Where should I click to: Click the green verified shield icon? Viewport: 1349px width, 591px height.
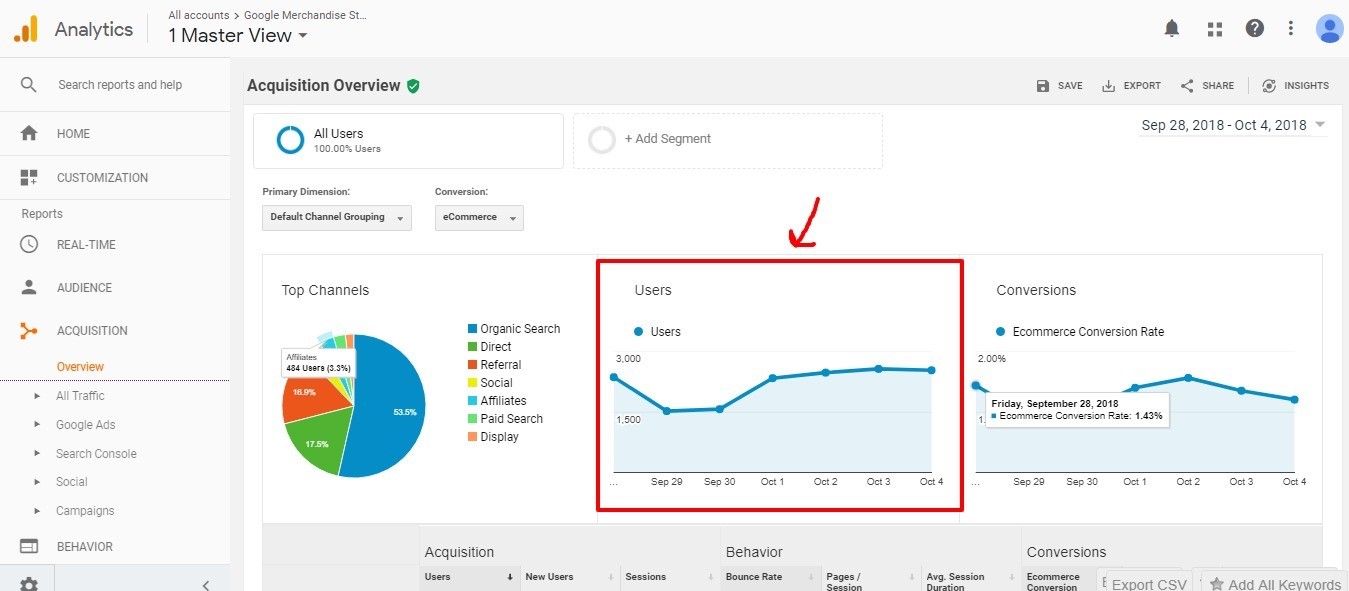point(413,86)
